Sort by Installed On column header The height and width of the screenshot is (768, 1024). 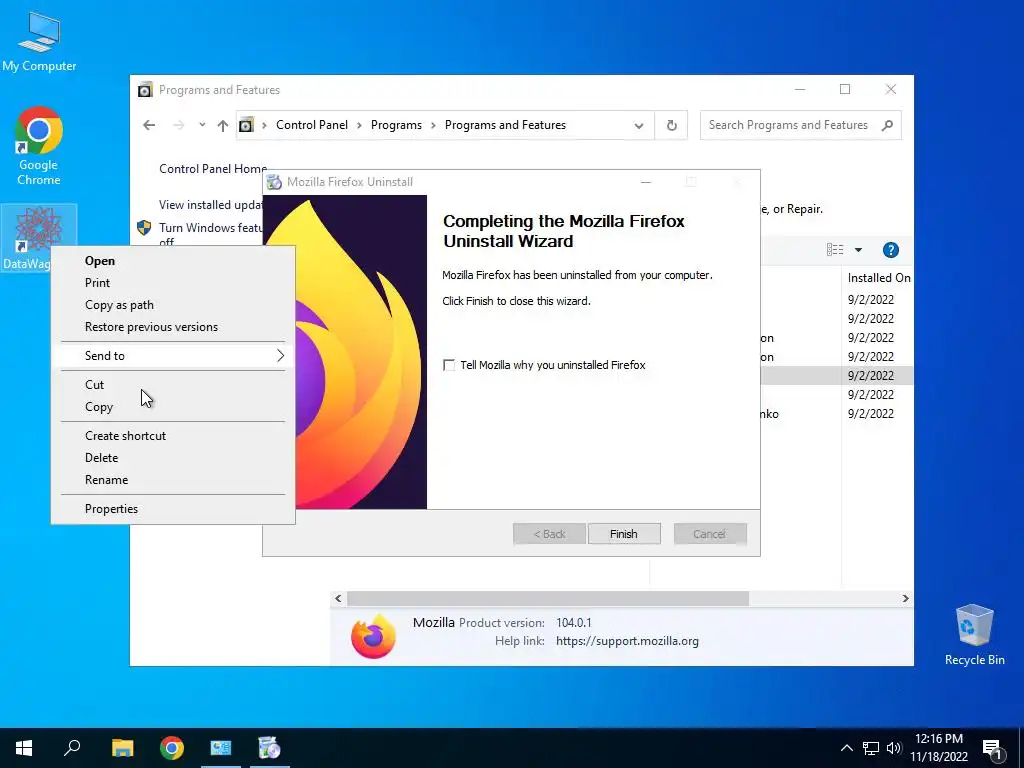point(878,278)
